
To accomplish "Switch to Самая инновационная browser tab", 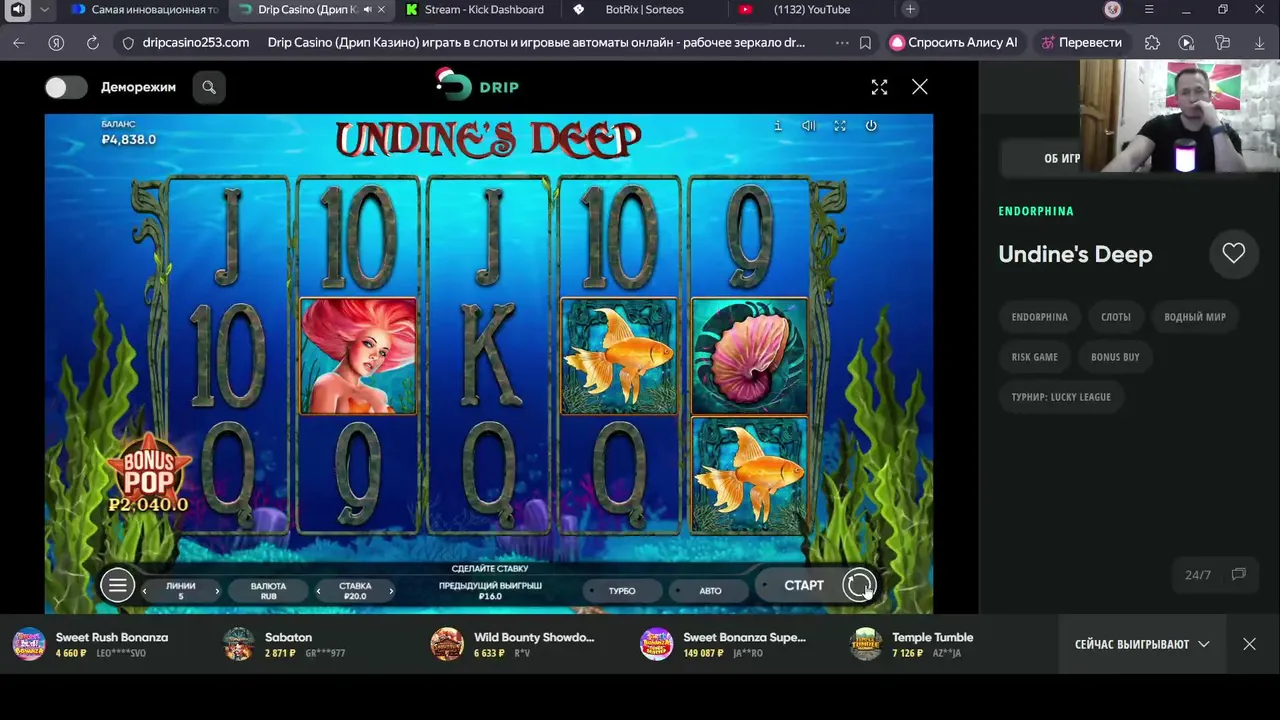I will click(146, 10).
